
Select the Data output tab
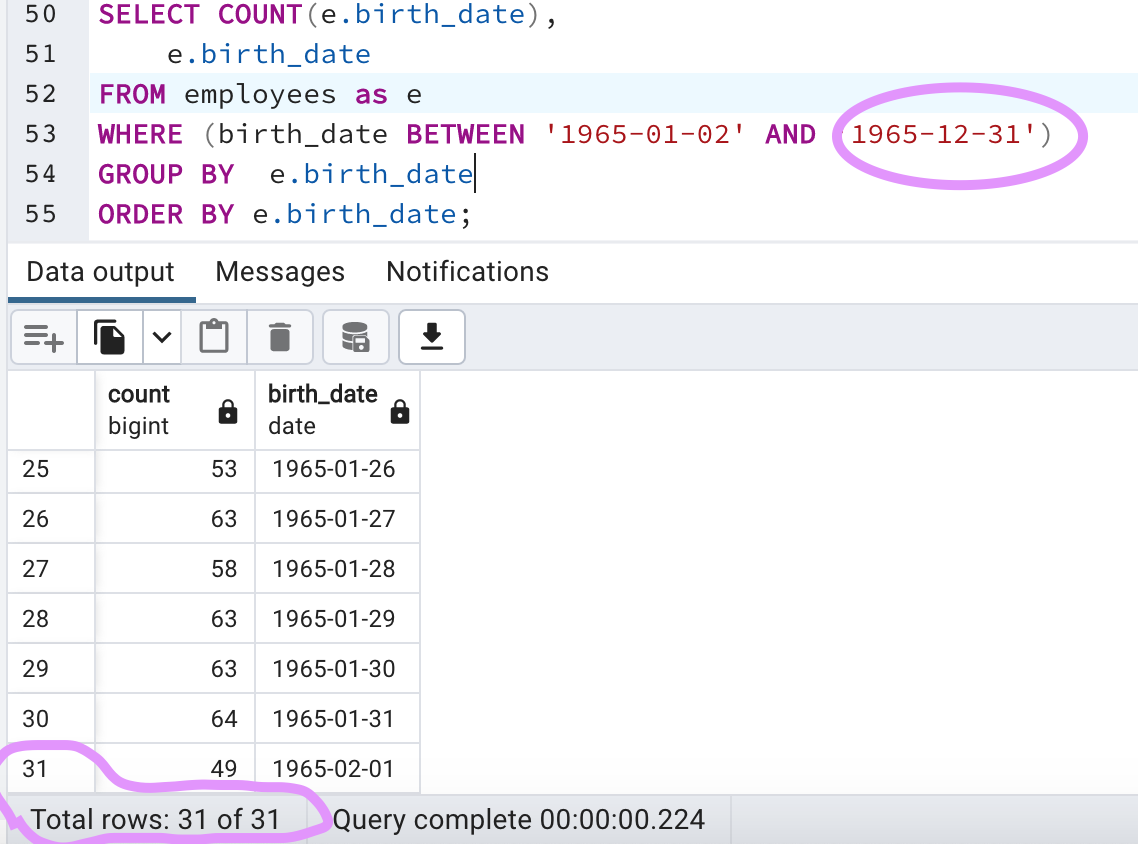click(99, 271)
